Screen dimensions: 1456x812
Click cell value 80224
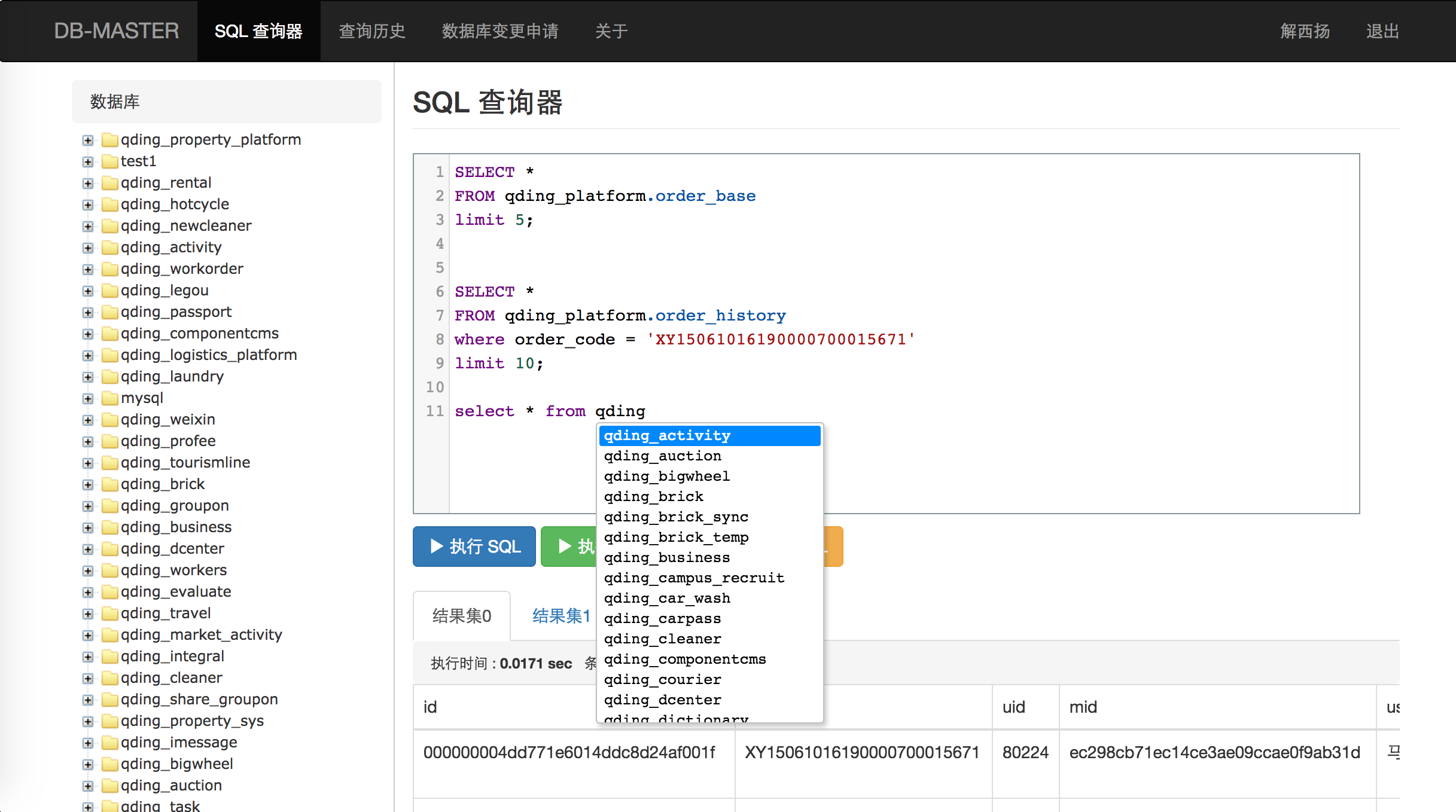(1025, 753)
